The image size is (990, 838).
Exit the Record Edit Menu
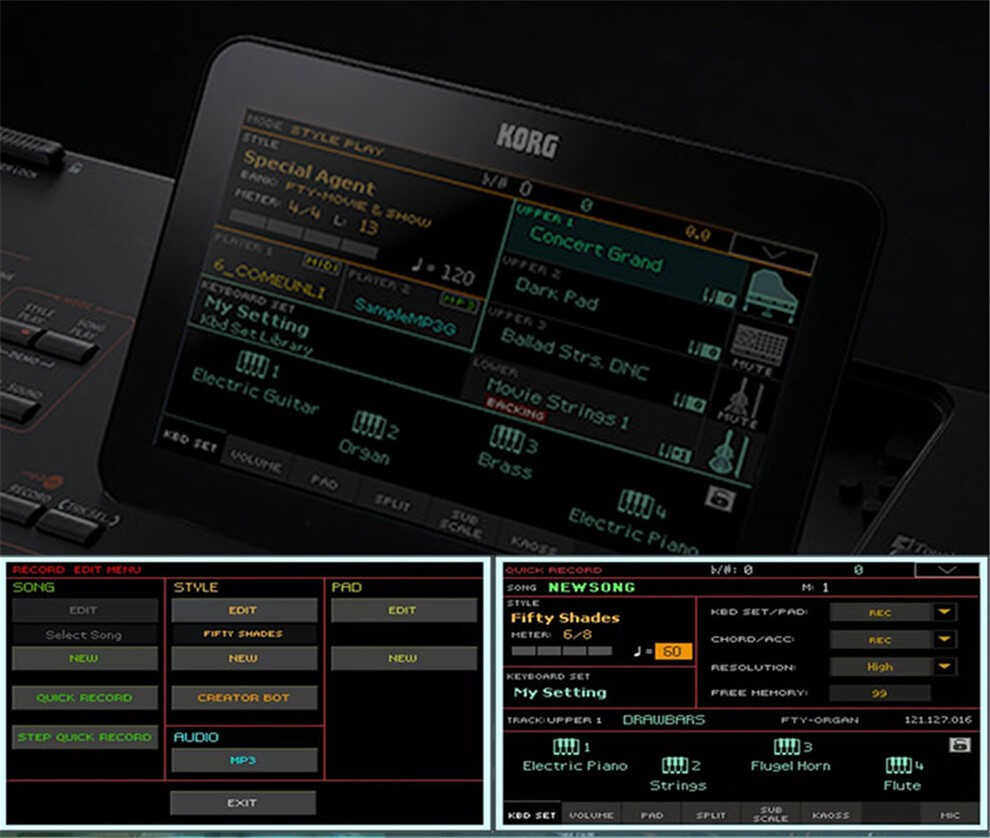click(x=242, y=803)
